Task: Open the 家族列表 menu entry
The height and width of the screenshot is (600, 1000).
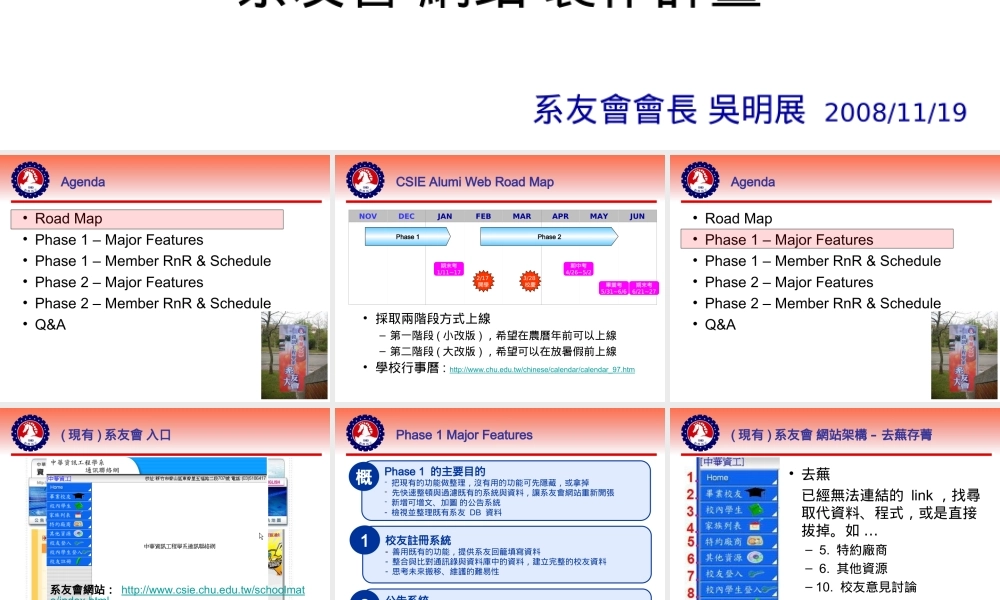Action: (x=722, y=525)
